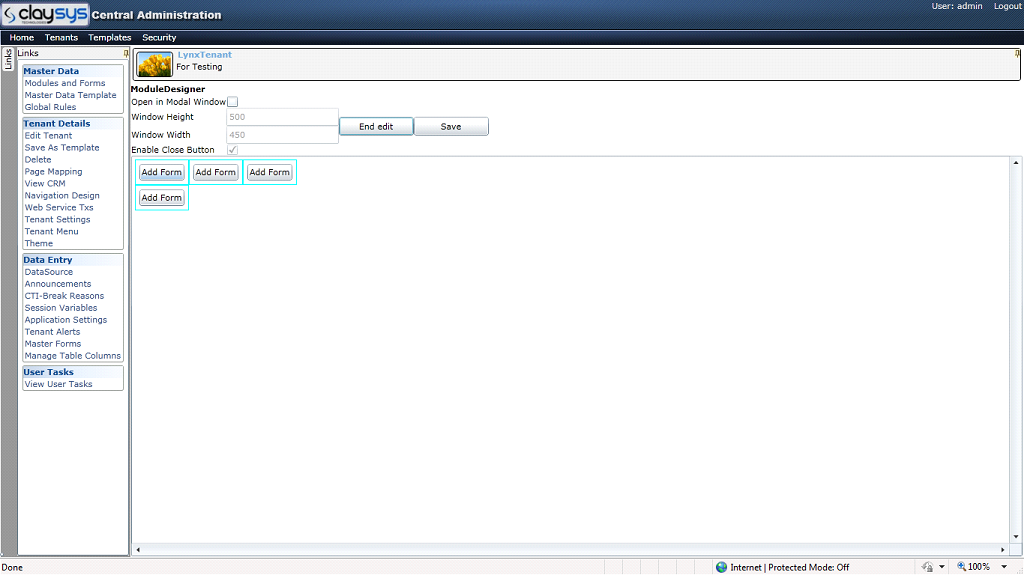Click the third Add Form button in top row
Image resolution: width=1024 pixels, height=575 pixels.
270,172
